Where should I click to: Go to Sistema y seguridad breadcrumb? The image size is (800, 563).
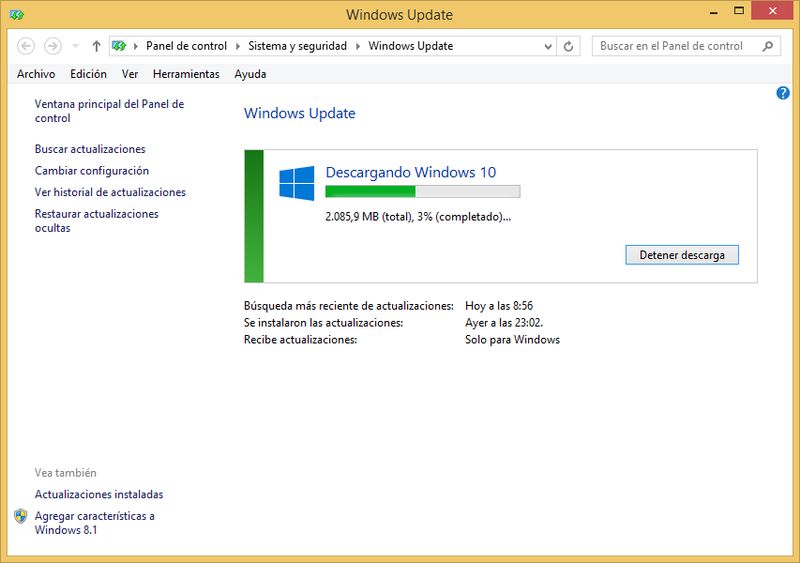pyautogui.click(x=297, y=46)
